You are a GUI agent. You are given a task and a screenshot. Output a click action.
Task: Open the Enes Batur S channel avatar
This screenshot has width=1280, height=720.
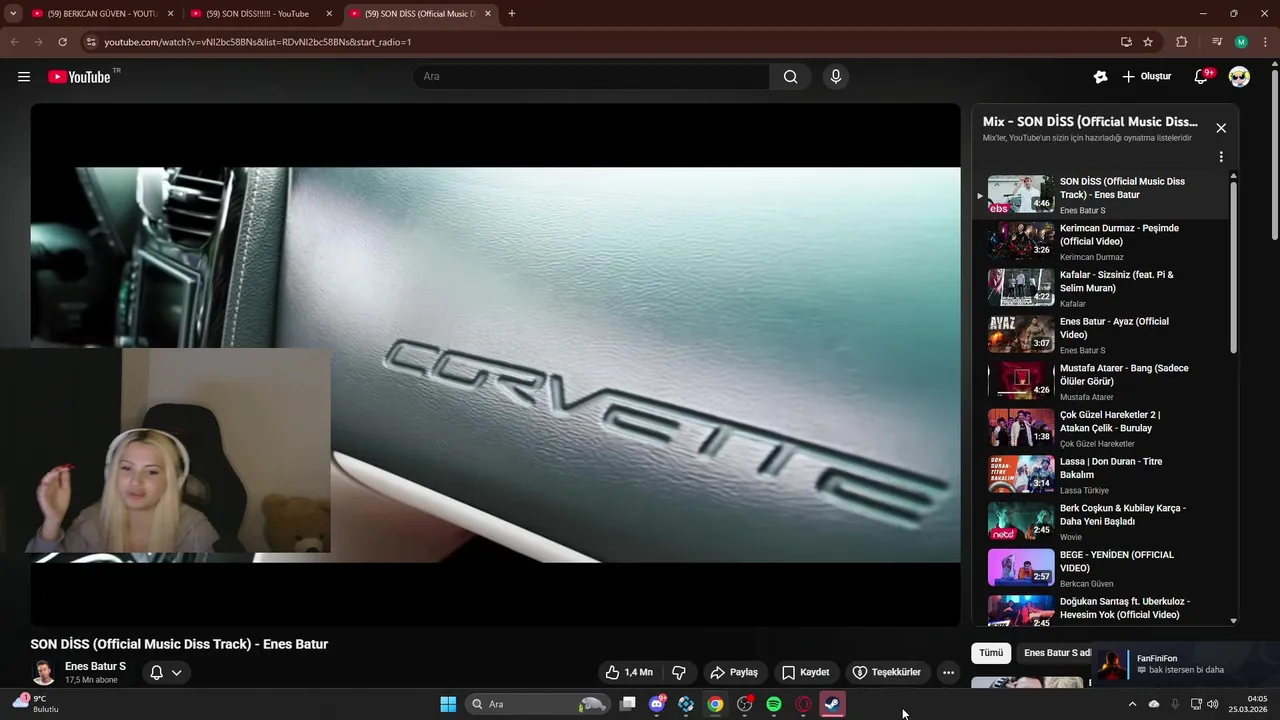(x=43, y=672)
